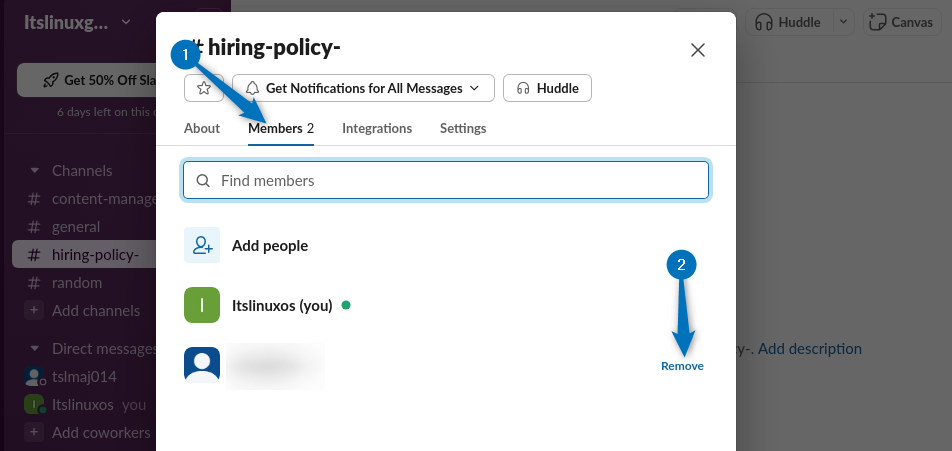Click the Itslinuxos green avatar in member list
The height and width of the screenshot is (451, 952).
(x=202, y=306)
